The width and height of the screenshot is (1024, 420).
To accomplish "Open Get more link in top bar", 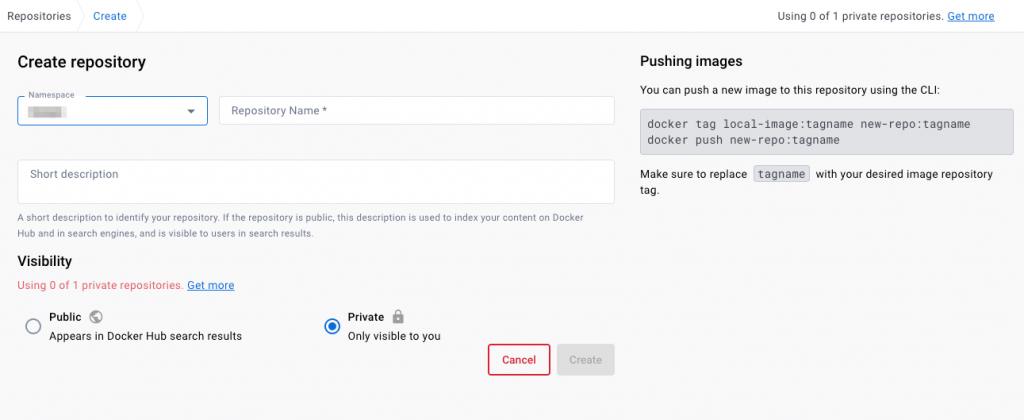I will coord(970,16).
